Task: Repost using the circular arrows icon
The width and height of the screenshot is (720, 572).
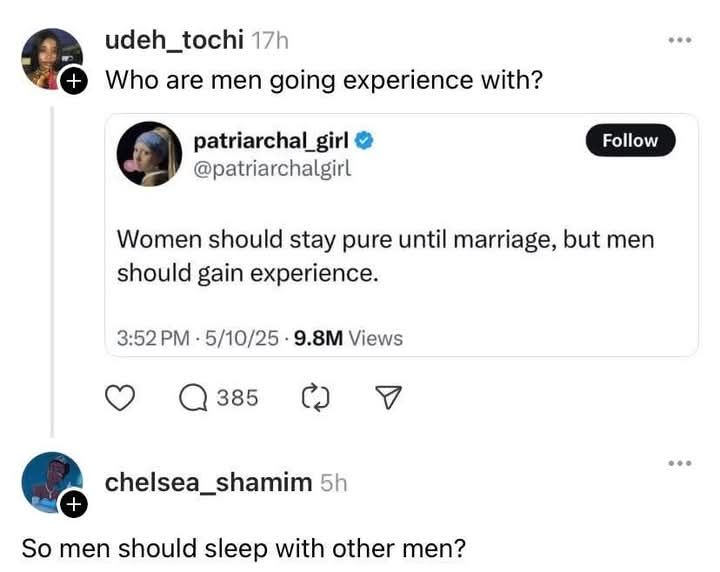Action: point(315,397)
